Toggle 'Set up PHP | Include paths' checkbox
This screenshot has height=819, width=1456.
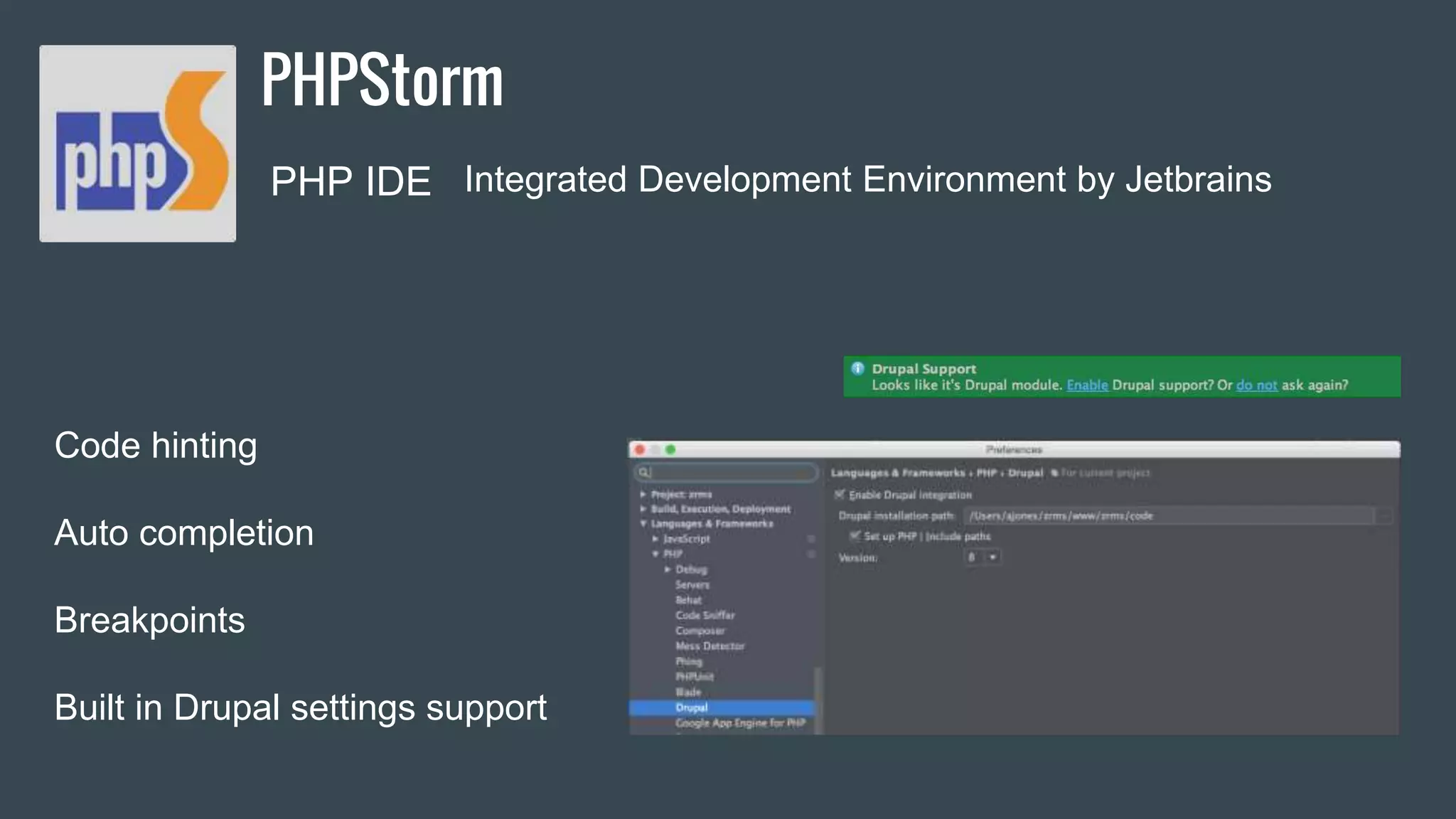855,535
